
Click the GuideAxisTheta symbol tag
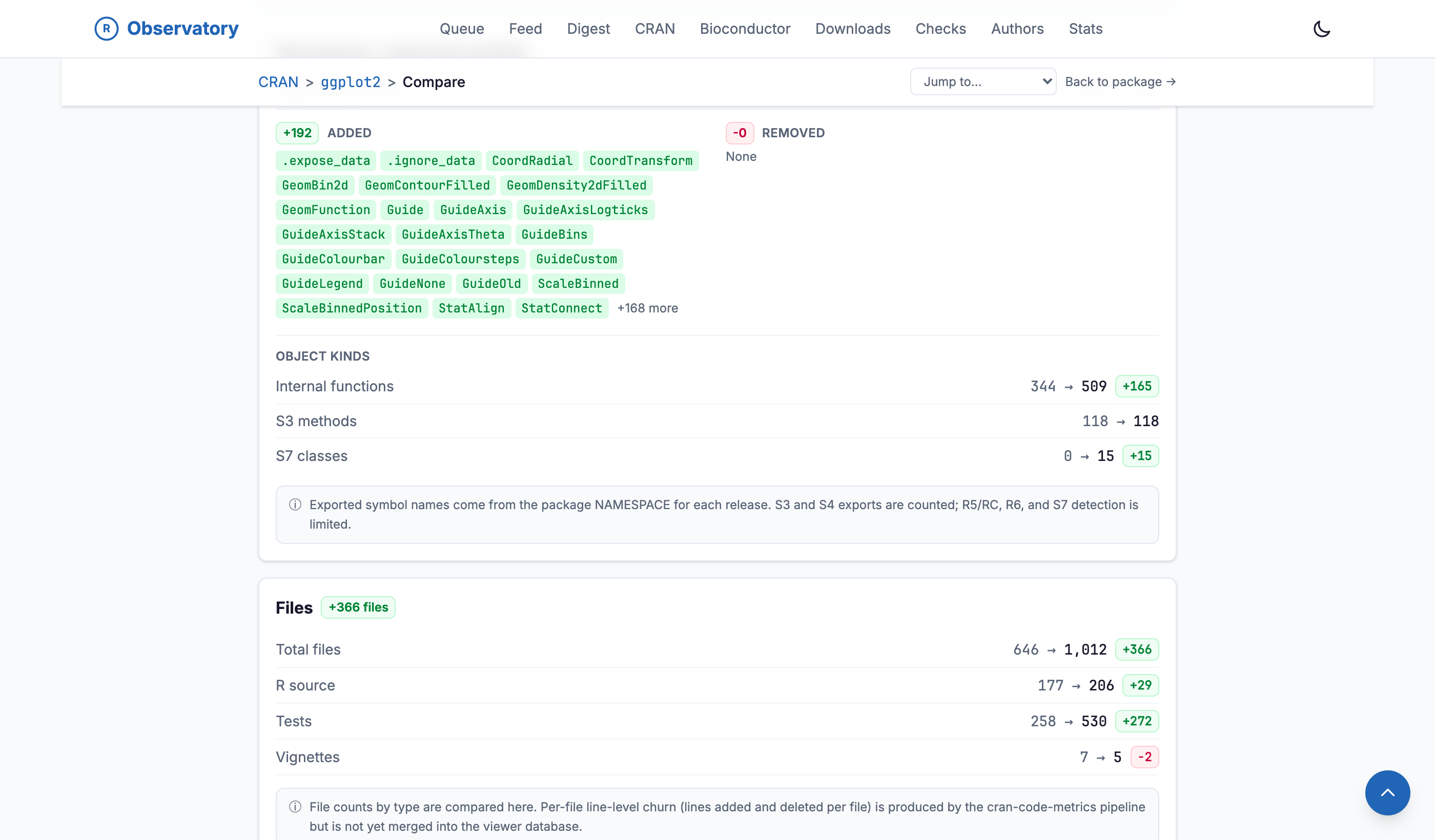(453, 234)
